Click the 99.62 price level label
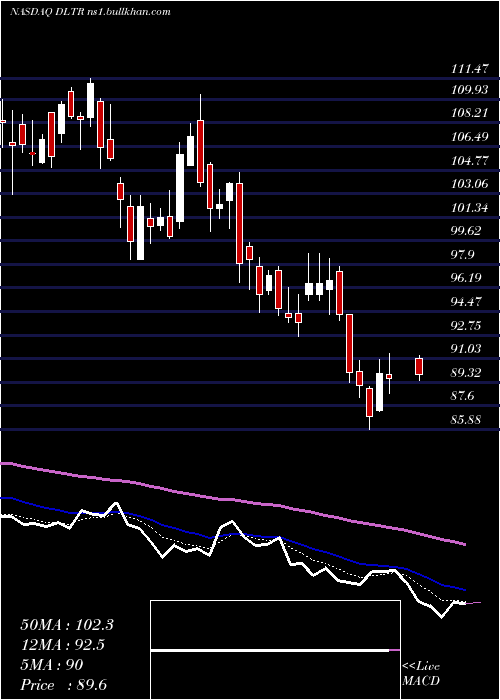The width and height of the screenshot is (500, 700). pos(466,231)
